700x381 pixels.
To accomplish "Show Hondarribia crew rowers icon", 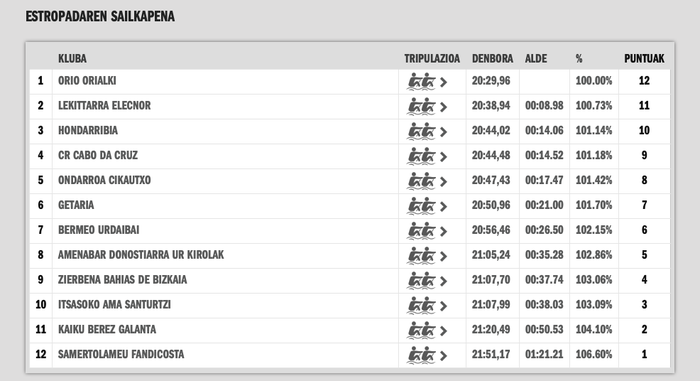I will [421, 132].
